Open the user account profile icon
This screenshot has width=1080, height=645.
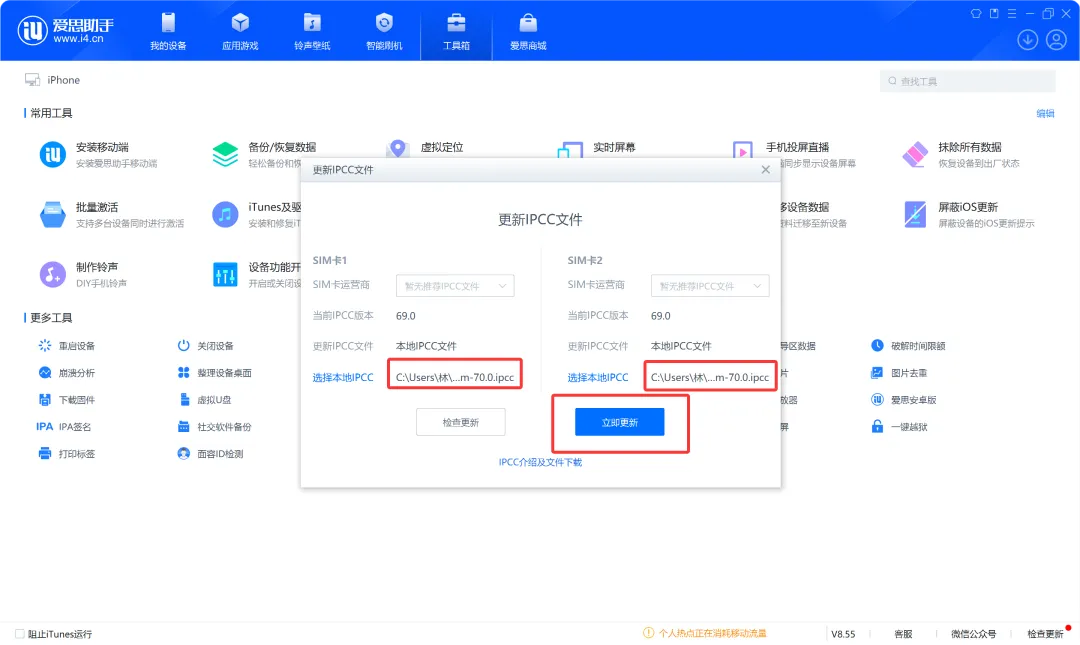pos(1056,39)
